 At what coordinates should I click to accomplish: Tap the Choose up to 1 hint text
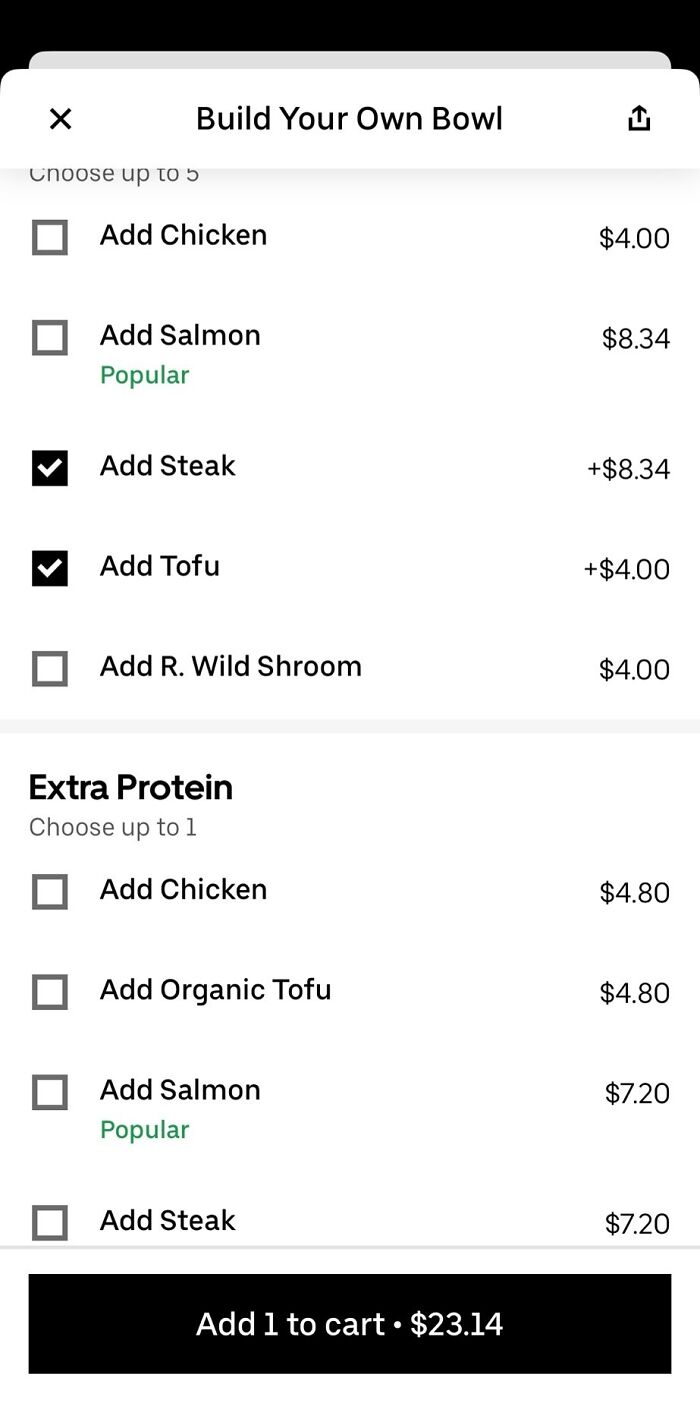113,827
